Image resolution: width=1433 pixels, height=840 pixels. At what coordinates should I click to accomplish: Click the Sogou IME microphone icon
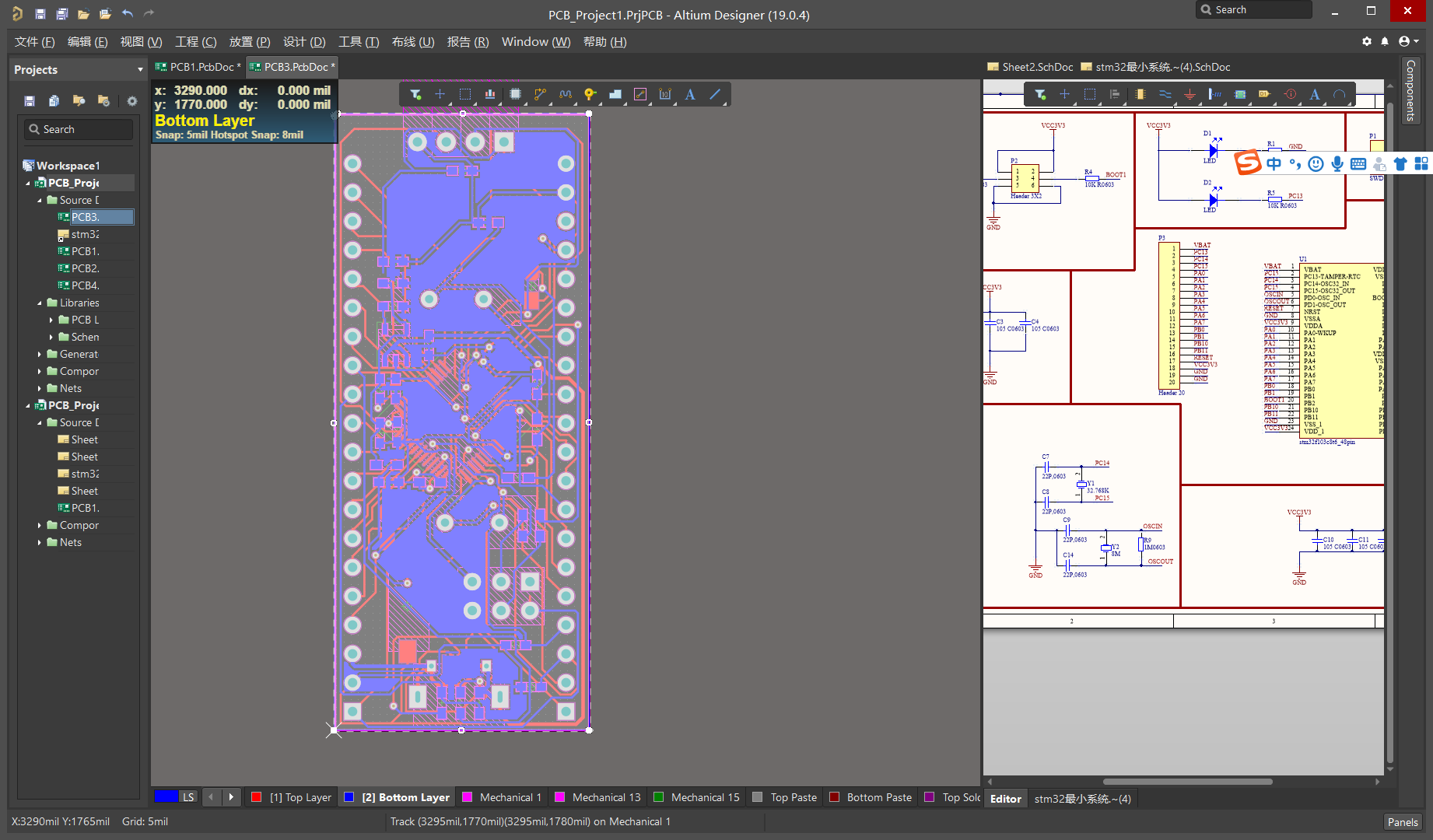tap(1337, 163)
